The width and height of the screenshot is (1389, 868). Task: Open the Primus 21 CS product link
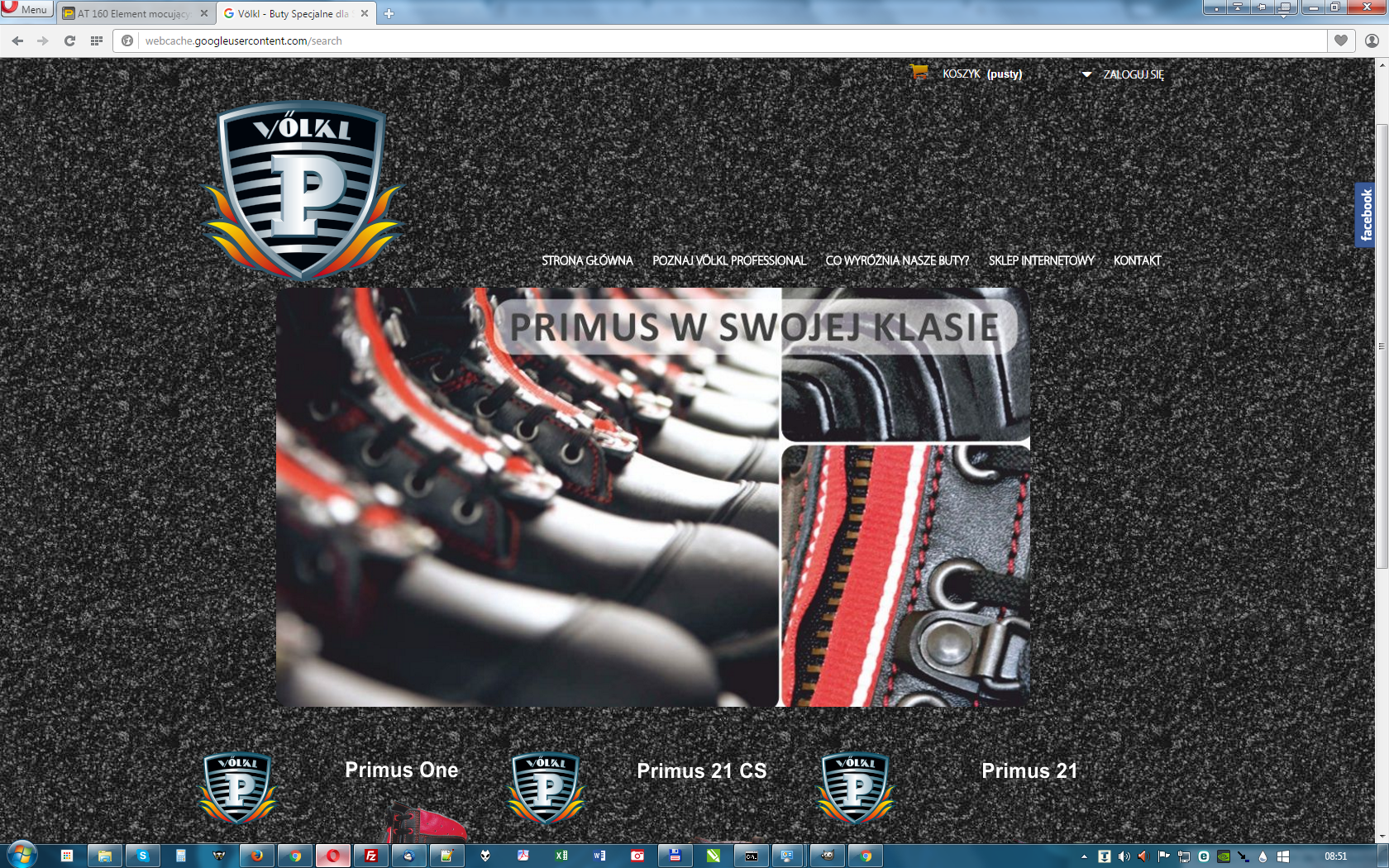pos(702,770)
